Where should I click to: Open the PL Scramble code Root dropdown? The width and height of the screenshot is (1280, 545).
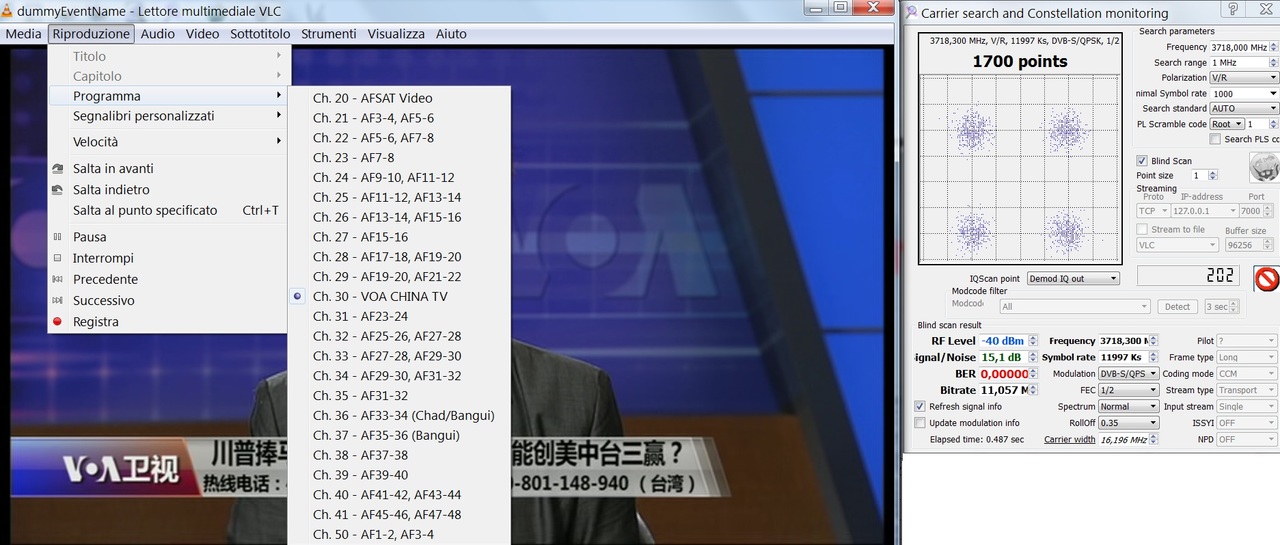click(x=1226, y=124)
